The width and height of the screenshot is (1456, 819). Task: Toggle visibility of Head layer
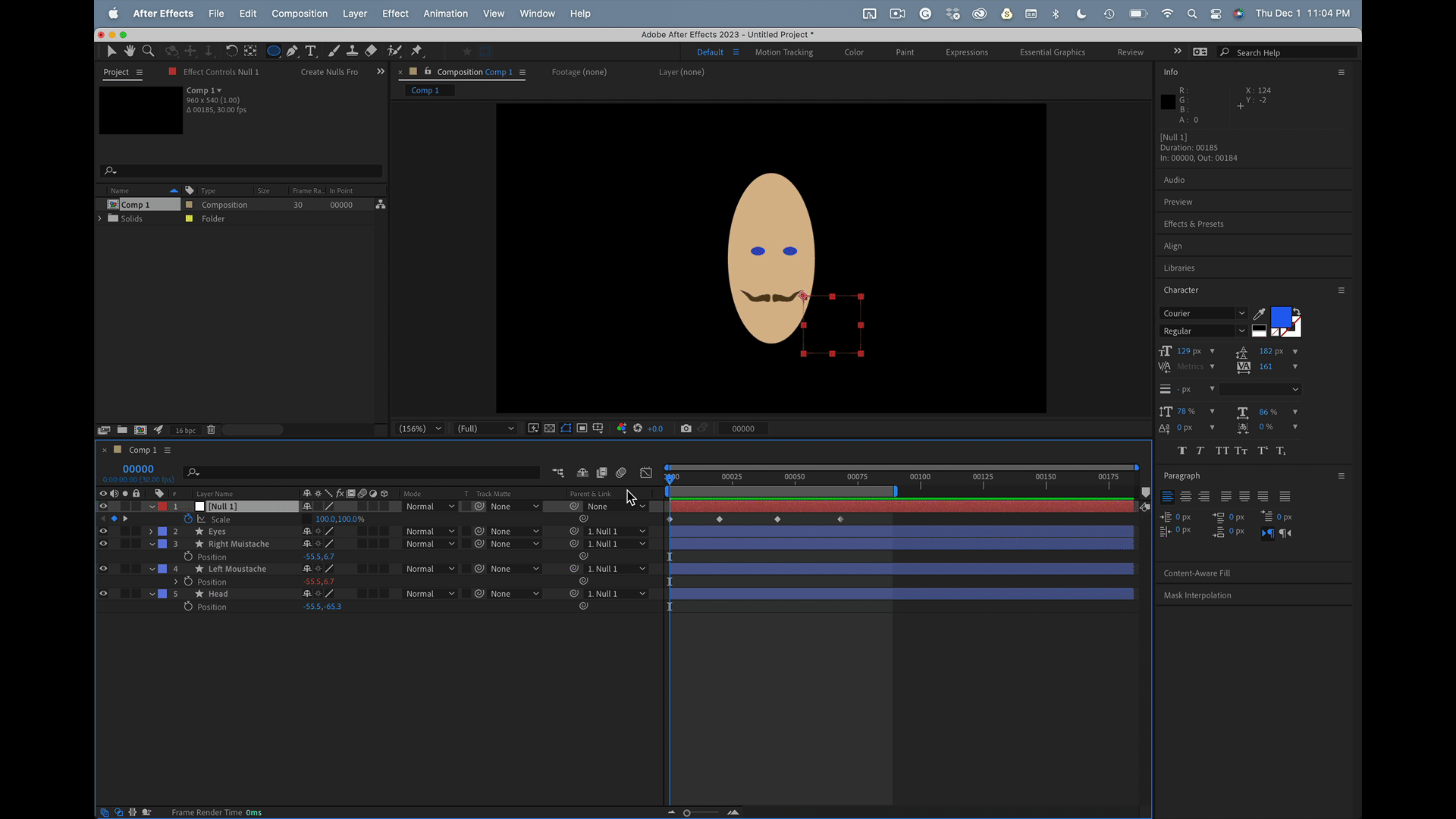(x=103, y=594)
